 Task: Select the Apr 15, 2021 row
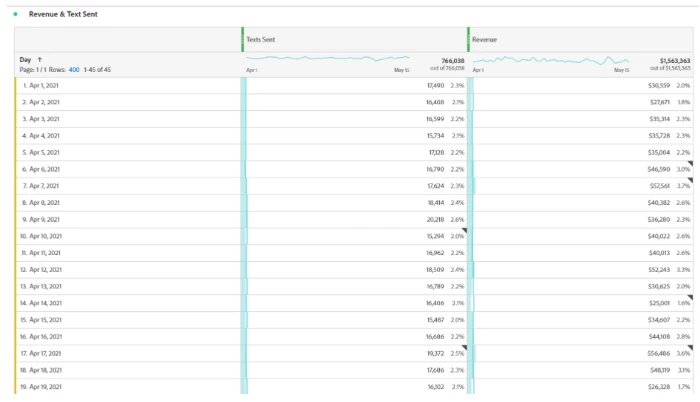354,320
